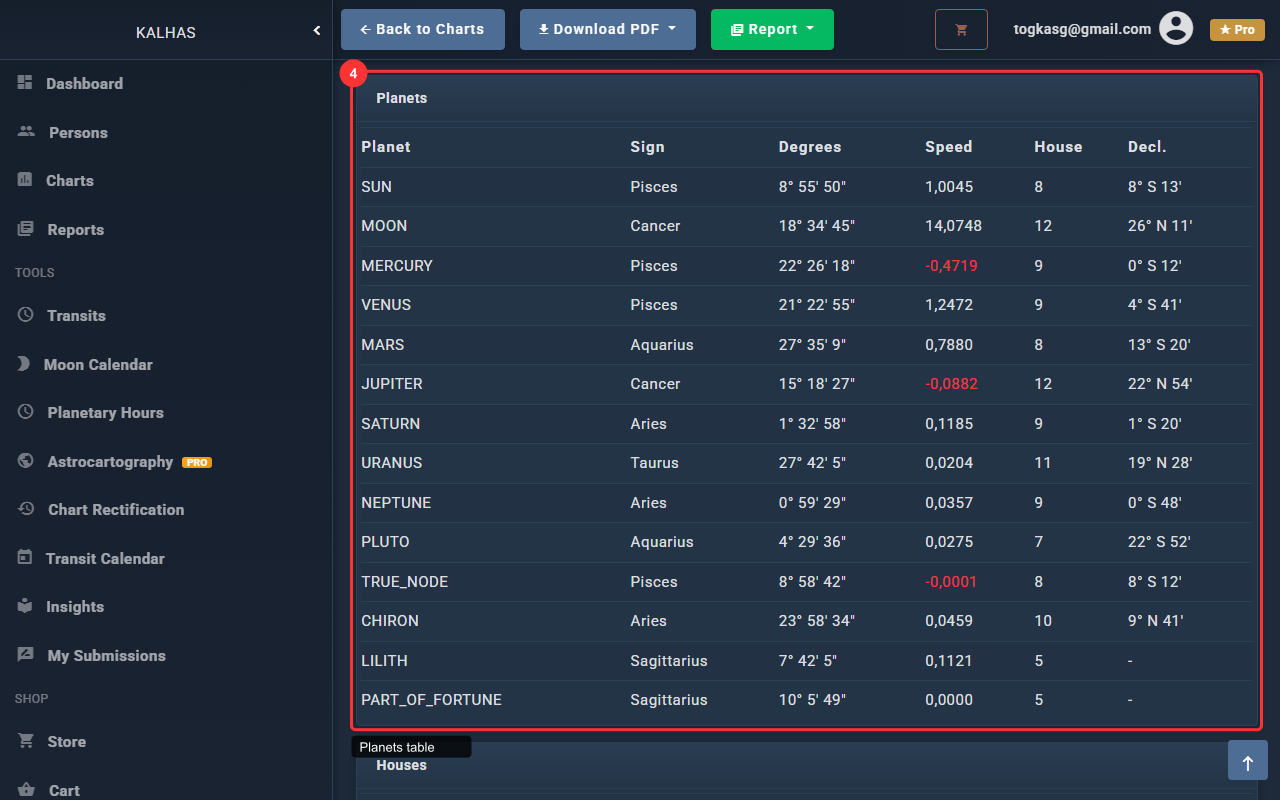Open Planetary Hours in the sidebar
Screen dimensions: 1280x800
coord(105,413)
